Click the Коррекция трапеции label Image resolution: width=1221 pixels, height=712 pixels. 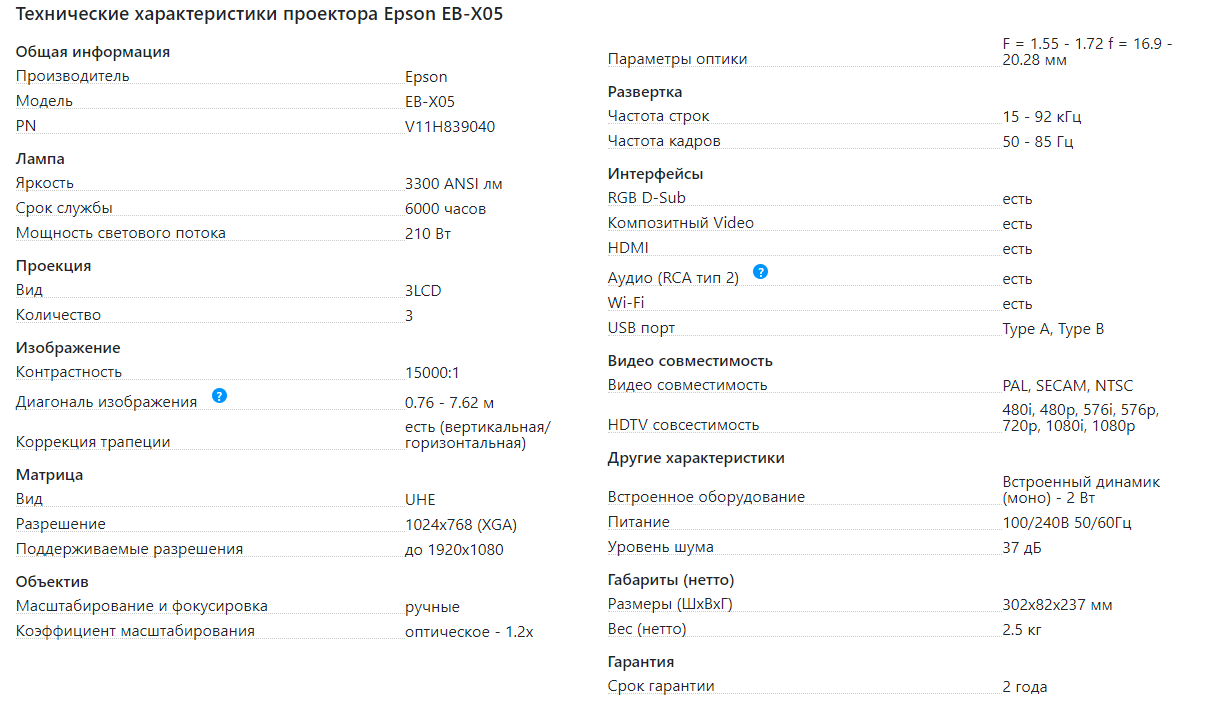click(x=93, y=442)
